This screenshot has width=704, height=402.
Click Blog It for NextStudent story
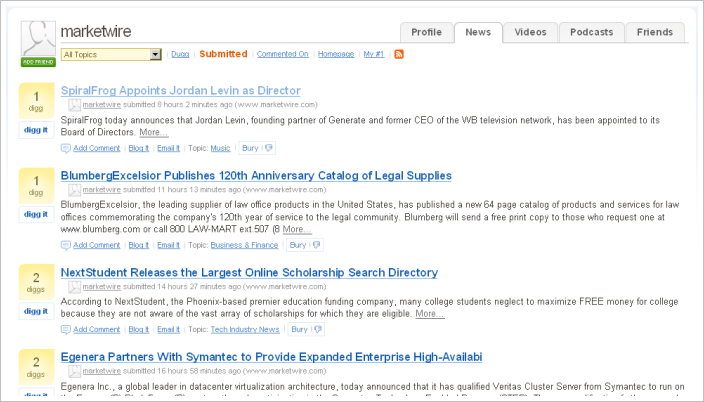(x=139, y=330)
